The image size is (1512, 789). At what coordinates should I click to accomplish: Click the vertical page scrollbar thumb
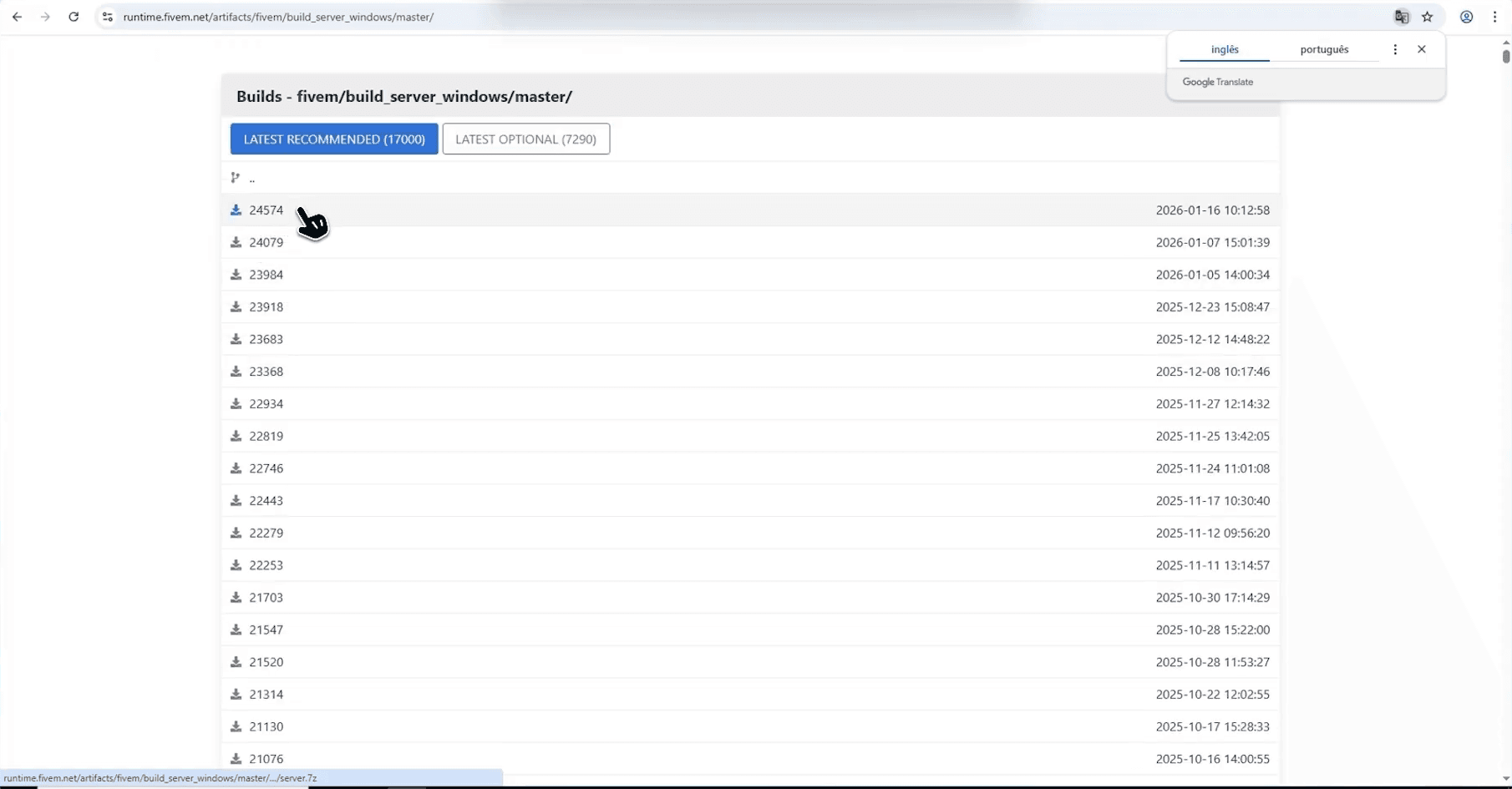(x=1505, y=56)
